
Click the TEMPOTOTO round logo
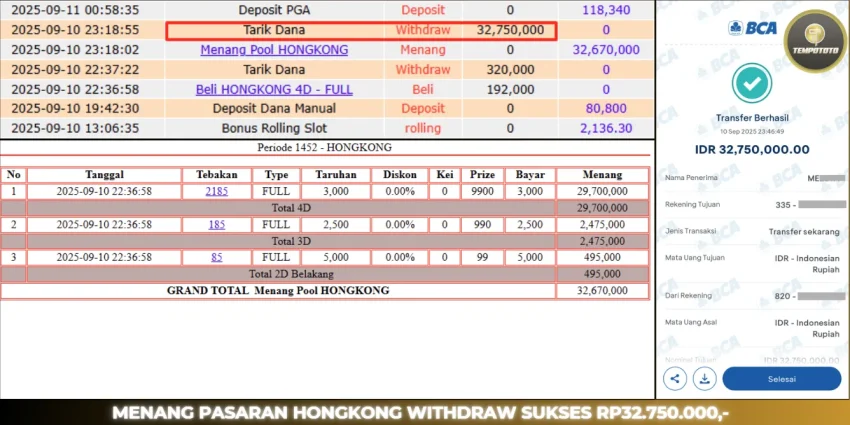816,41
